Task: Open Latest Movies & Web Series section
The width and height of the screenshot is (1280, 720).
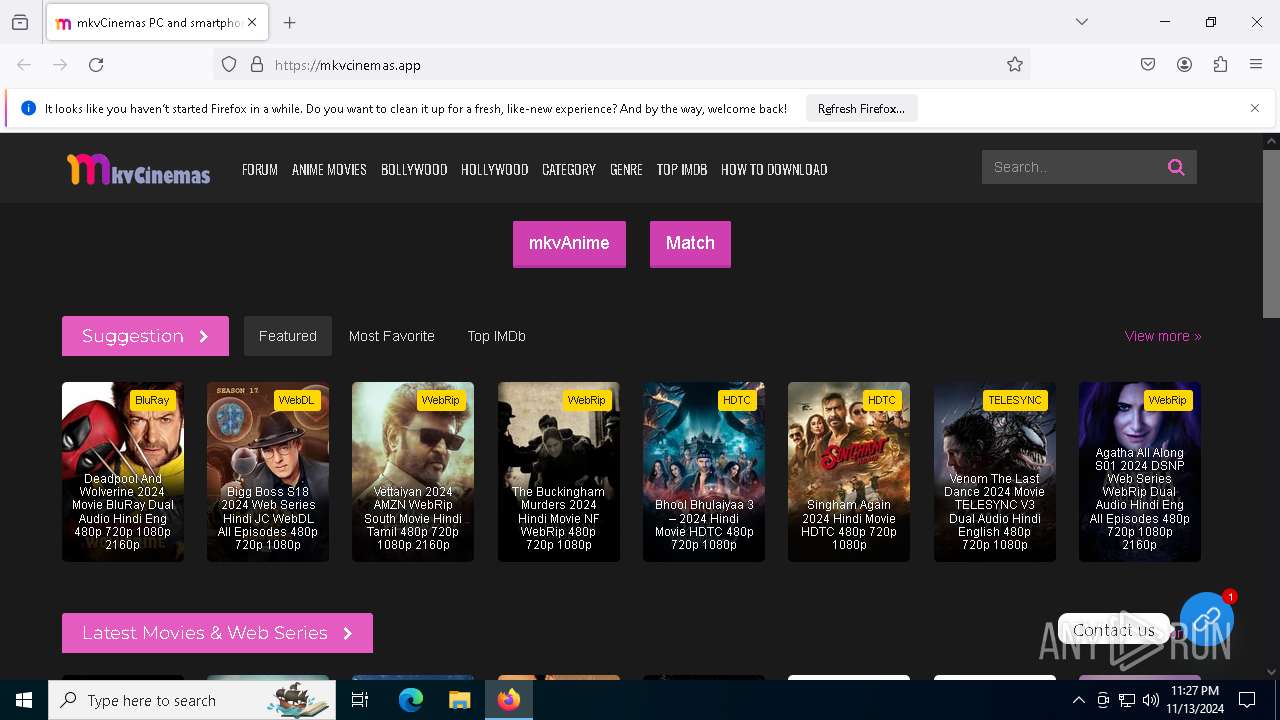Action: pos(217,633)
